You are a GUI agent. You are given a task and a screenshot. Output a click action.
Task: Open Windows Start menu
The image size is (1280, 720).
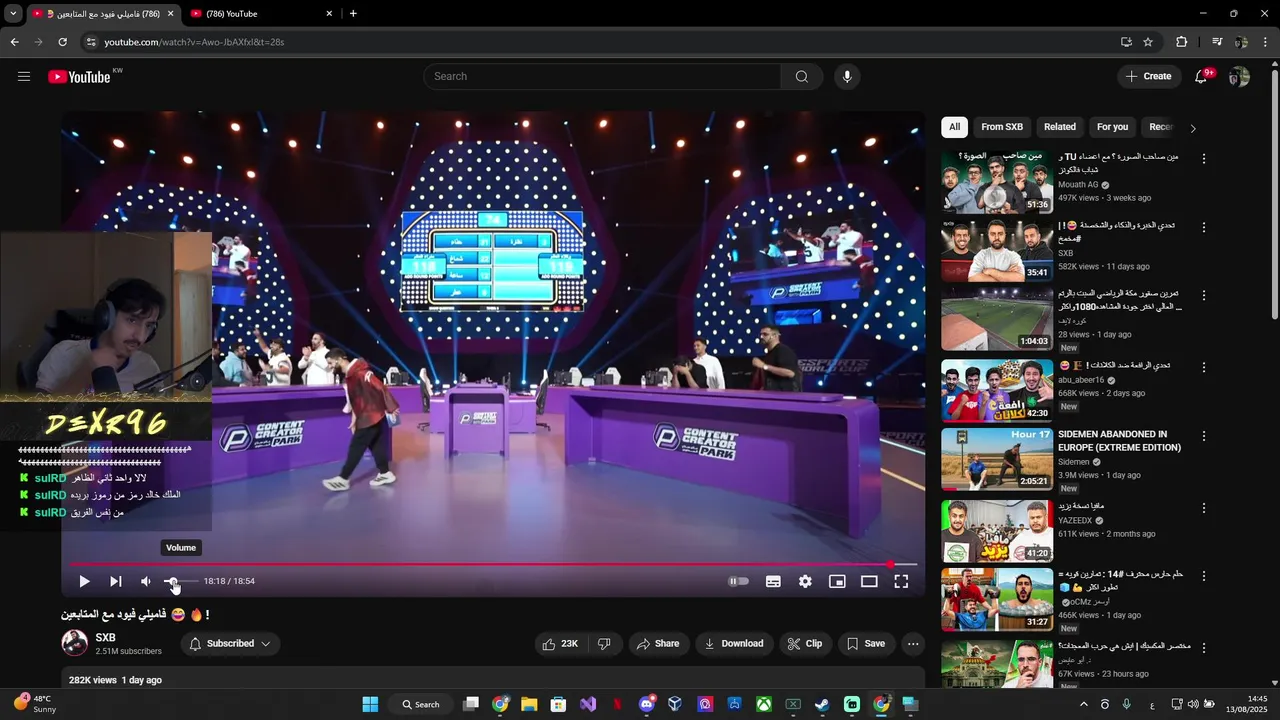pos(370,704)
